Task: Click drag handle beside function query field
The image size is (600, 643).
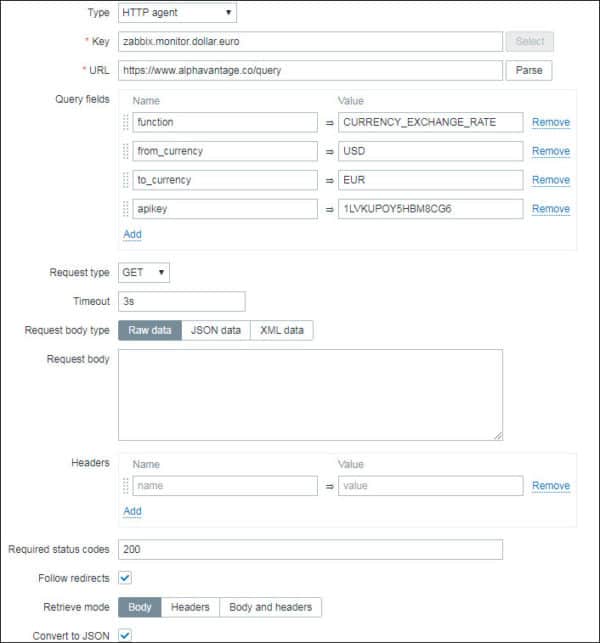Action: pos(126,123)
